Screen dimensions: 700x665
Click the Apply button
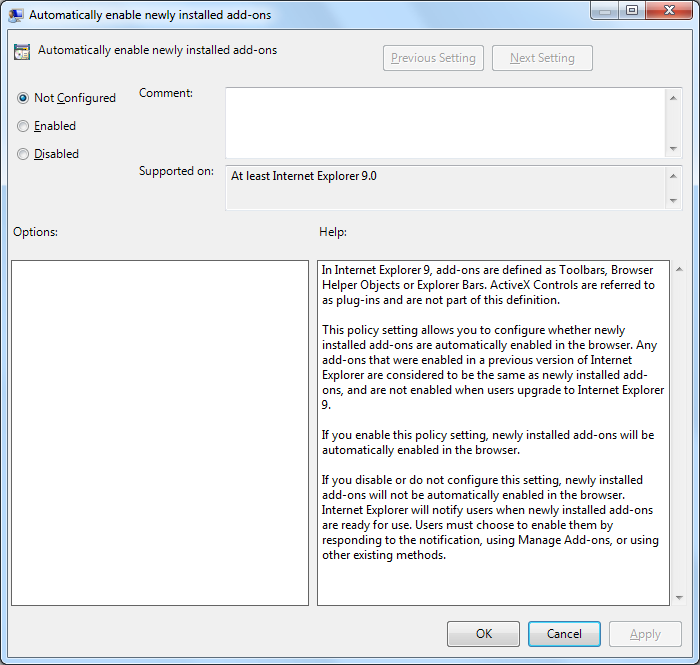pos(644,634)
